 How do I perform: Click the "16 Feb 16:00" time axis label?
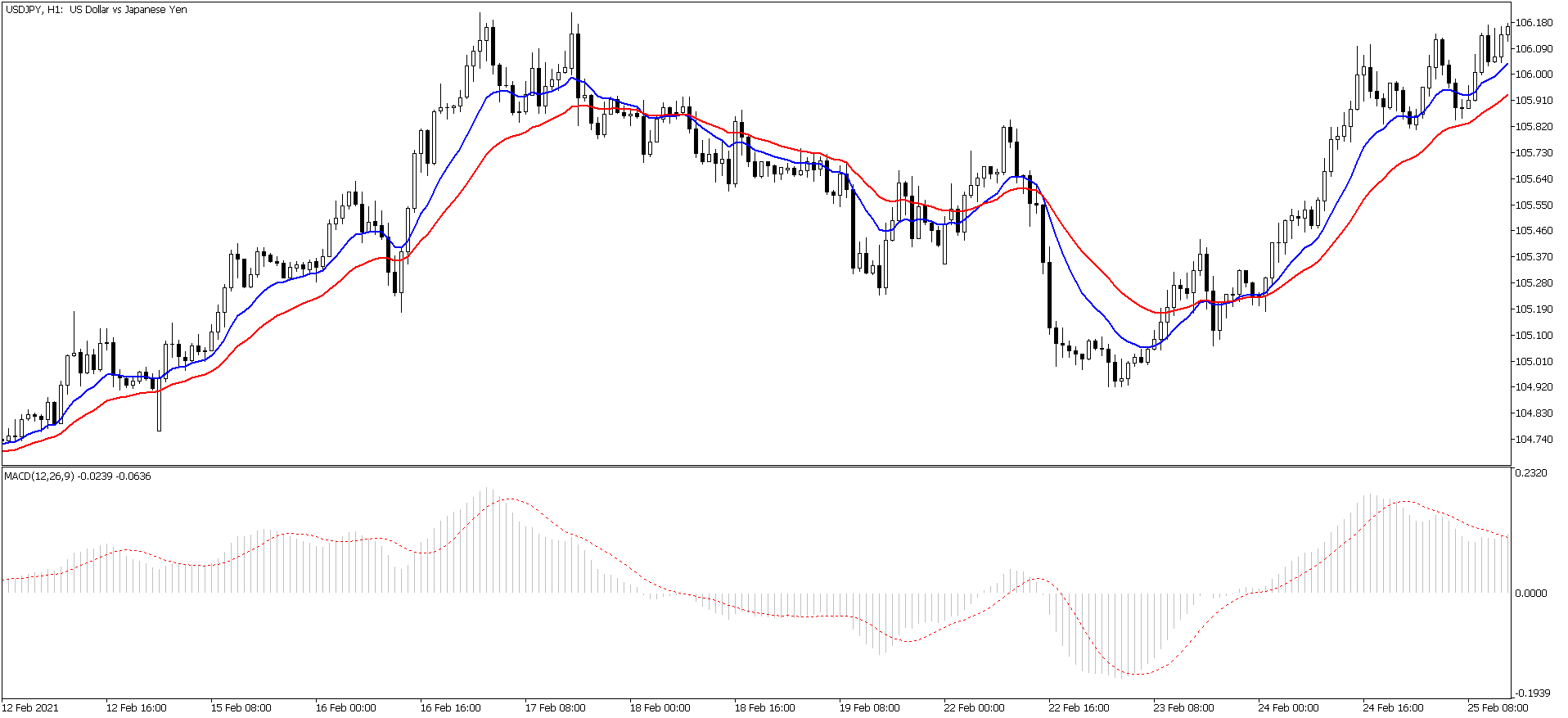pyautogui.click(x=450, y=708)
